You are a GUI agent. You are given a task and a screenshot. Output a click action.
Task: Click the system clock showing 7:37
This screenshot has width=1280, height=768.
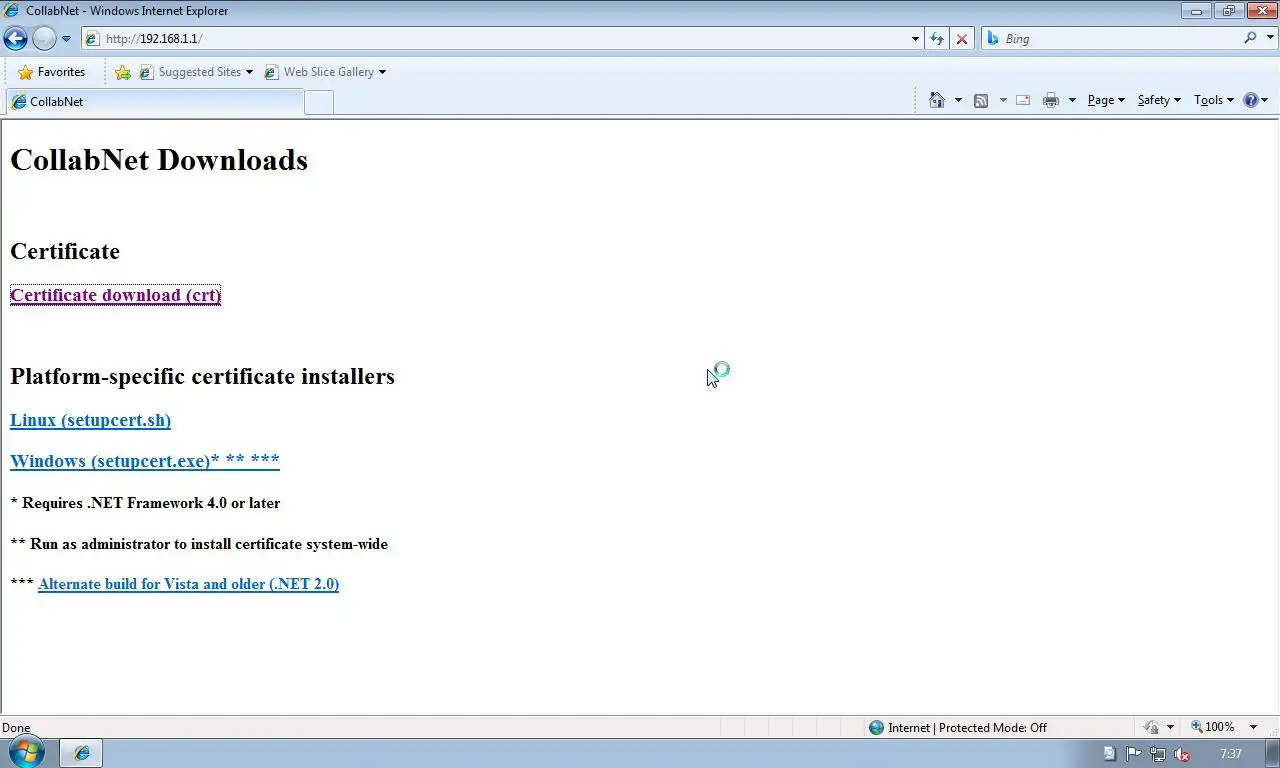click(1230, 754)
